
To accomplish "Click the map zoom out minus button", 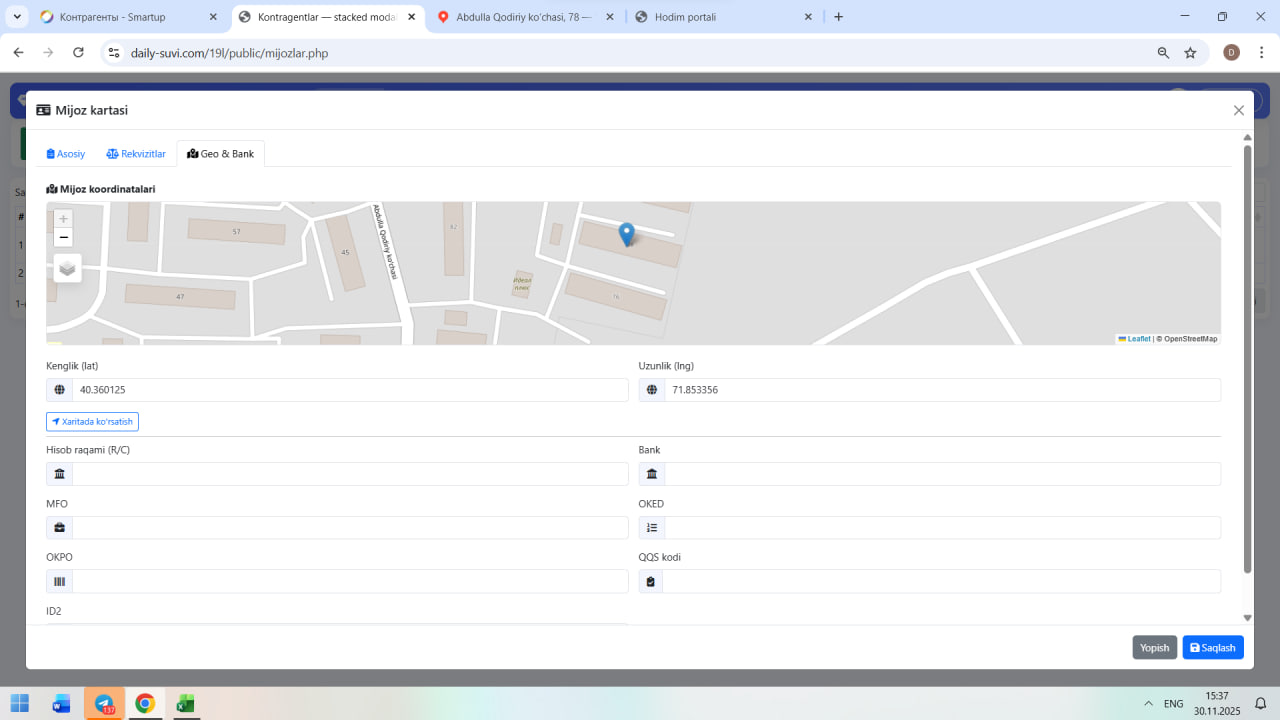I will pyautogui.click(x=64, y=237).
